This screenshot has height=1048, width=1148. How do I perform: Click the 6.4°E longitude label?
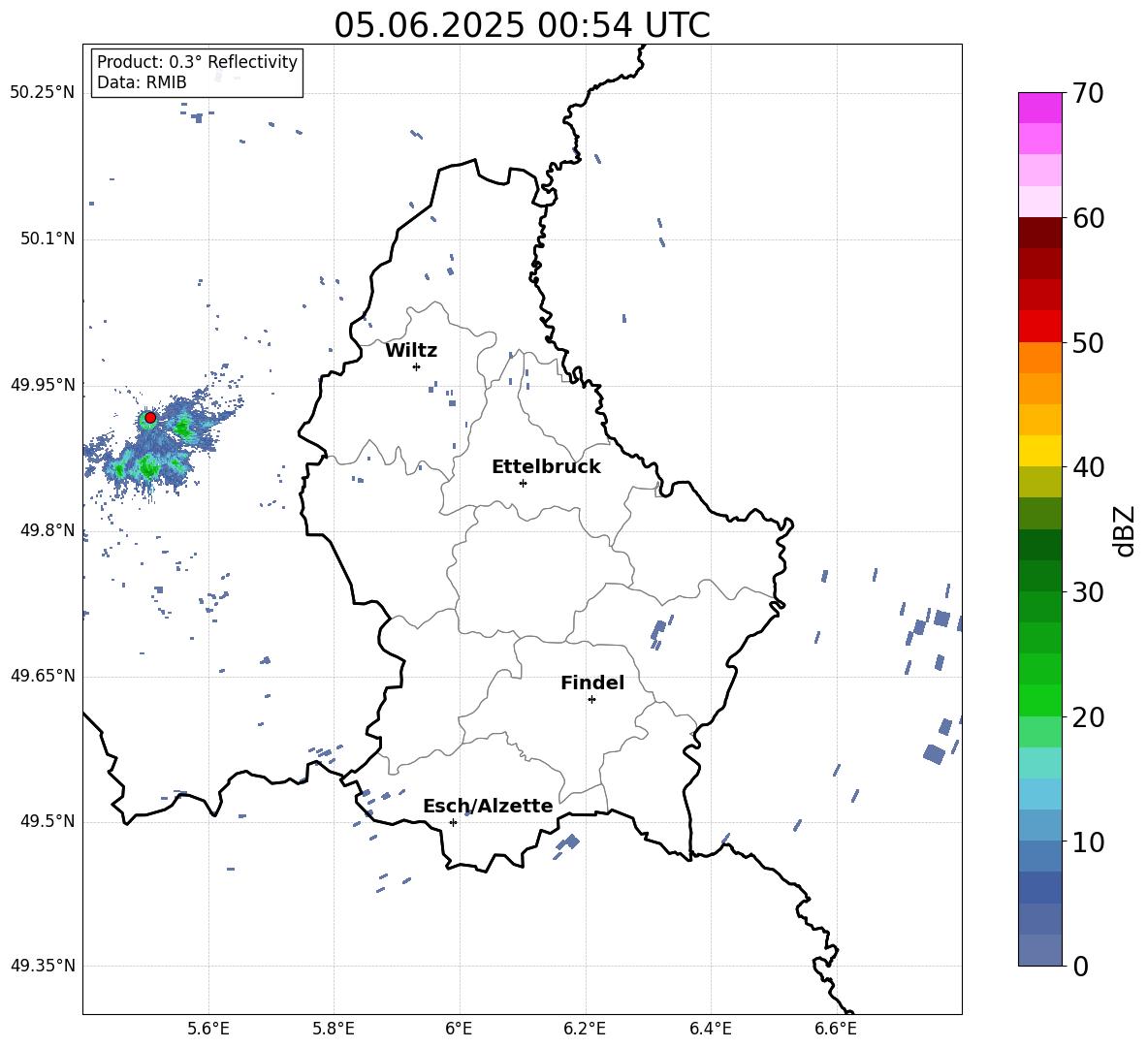(710, 1029)
